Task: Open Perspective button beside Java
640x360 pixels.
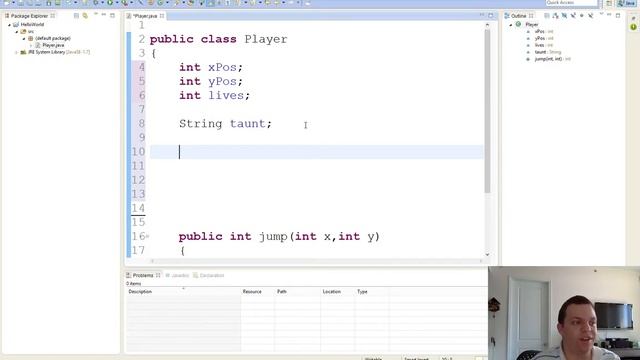Action: click(609, 3)
